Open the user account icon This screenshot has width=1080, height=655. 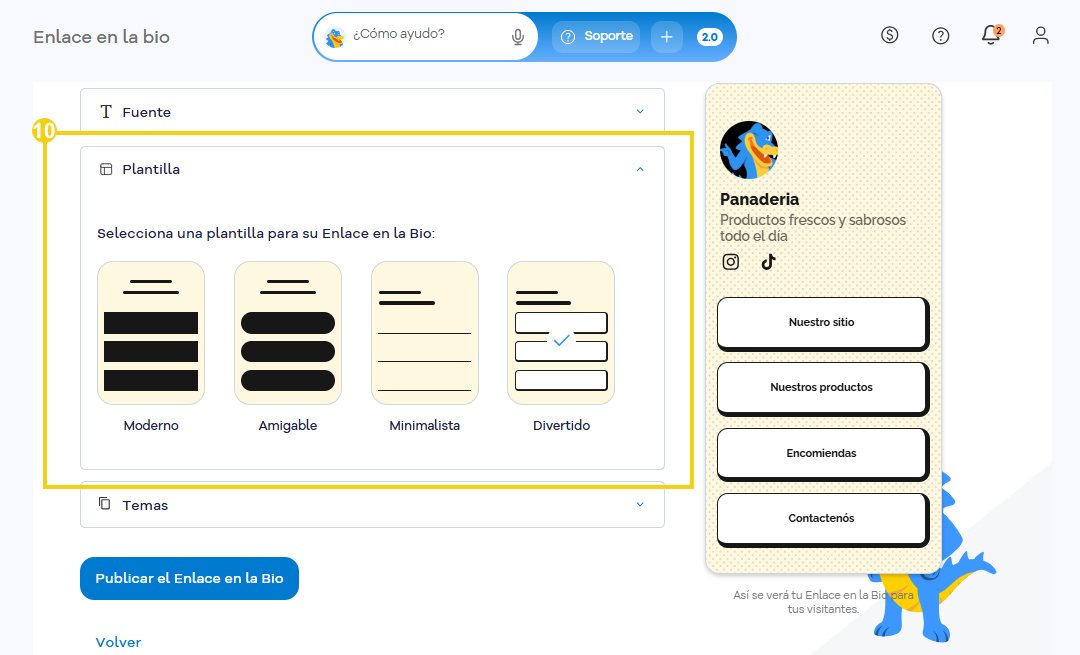pyautogui.click(x=1040, y=35)
